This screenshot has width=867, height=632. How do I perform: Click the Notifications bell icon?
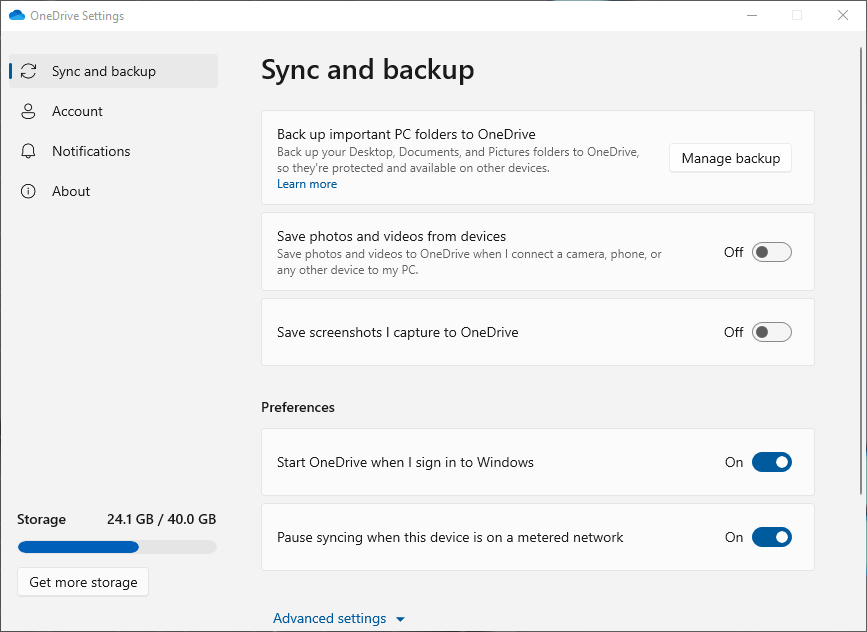point(29,151)
